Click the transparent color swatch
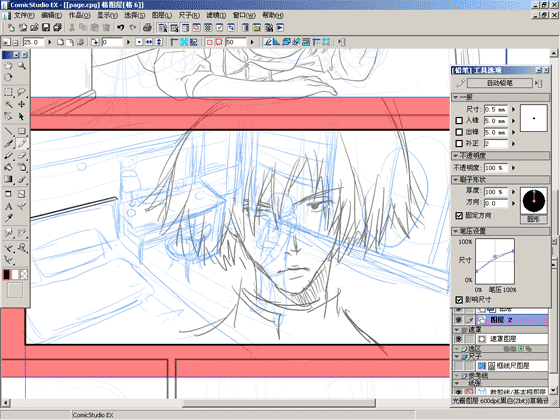This screenshot has height=420, width=560. pyautogui.click(x=24, y=275)
